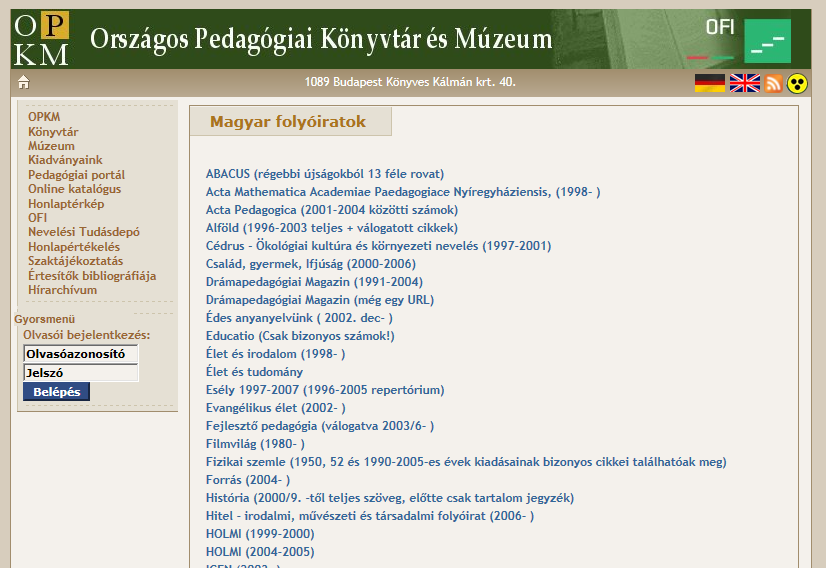Open Értesítők bibliográfiája menu item

click(x=92, y=276)
